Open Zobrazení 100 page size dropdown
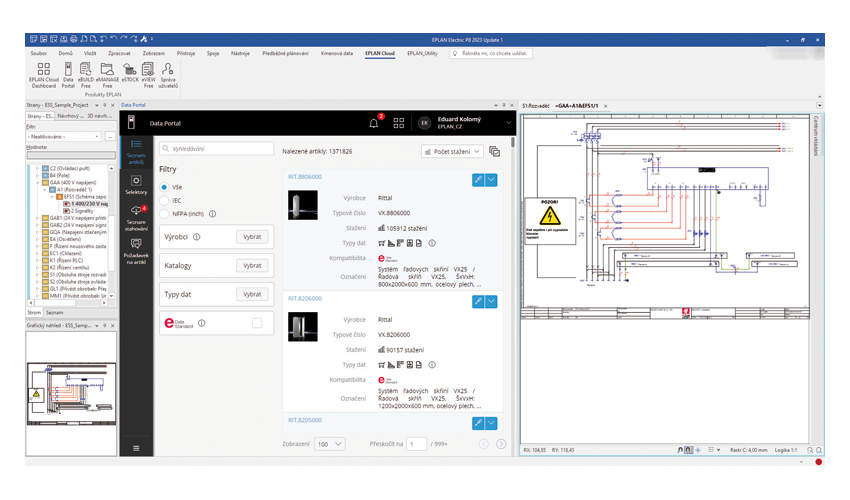Screen dimensions: 850x500 (330, 444)
